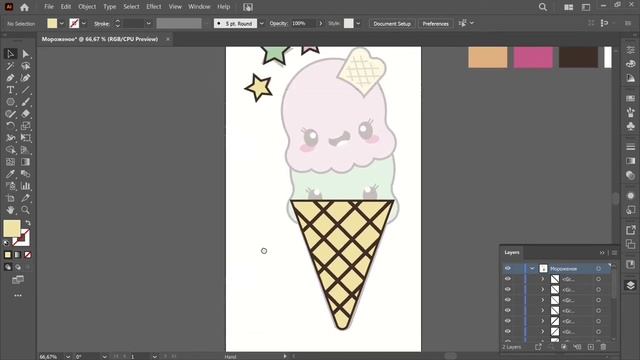Viewport: 640px width, 360px height.
Task: Click the dark brown swatch rectangle
Action: pyautogui.click(x=578, y=58)
